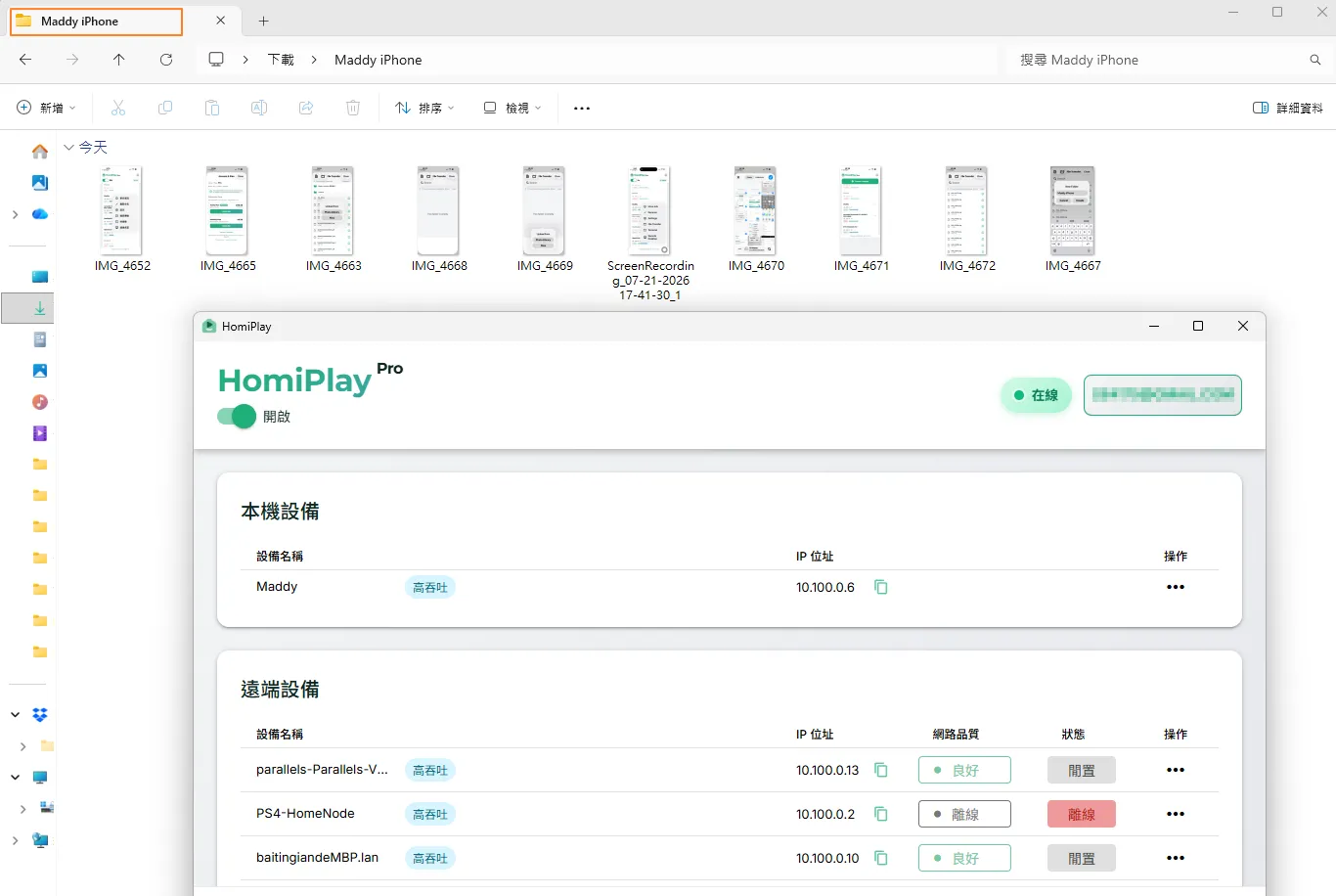This screenshot has width=1336, height=896.
Task: Click the 高吞吐 badge next to Maddy
Action: point(430,588)
